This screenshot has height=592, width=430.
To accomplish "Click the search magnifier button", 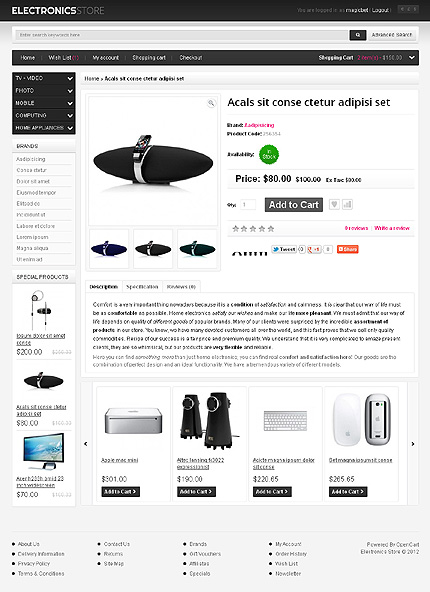I will pos(358,35).
